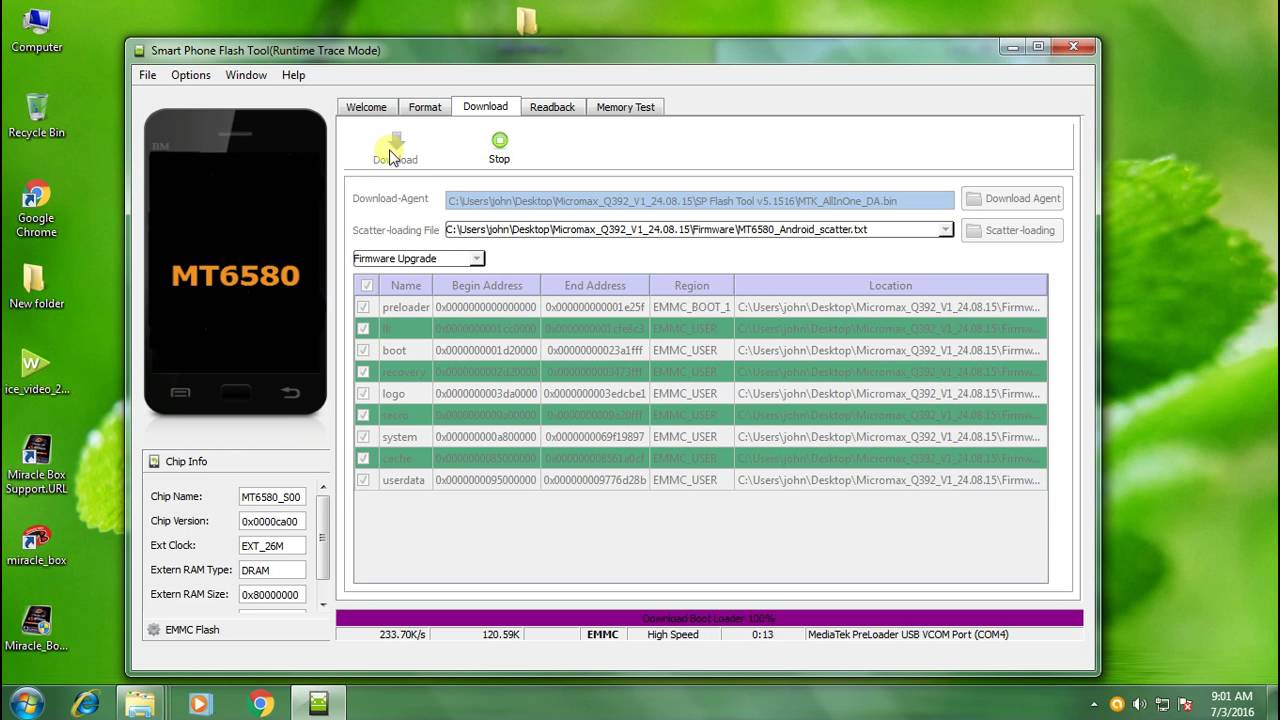Click the MediaTek PreLoader USB VCOM Port status text
1280x720 pixels.
coord(908,635)
